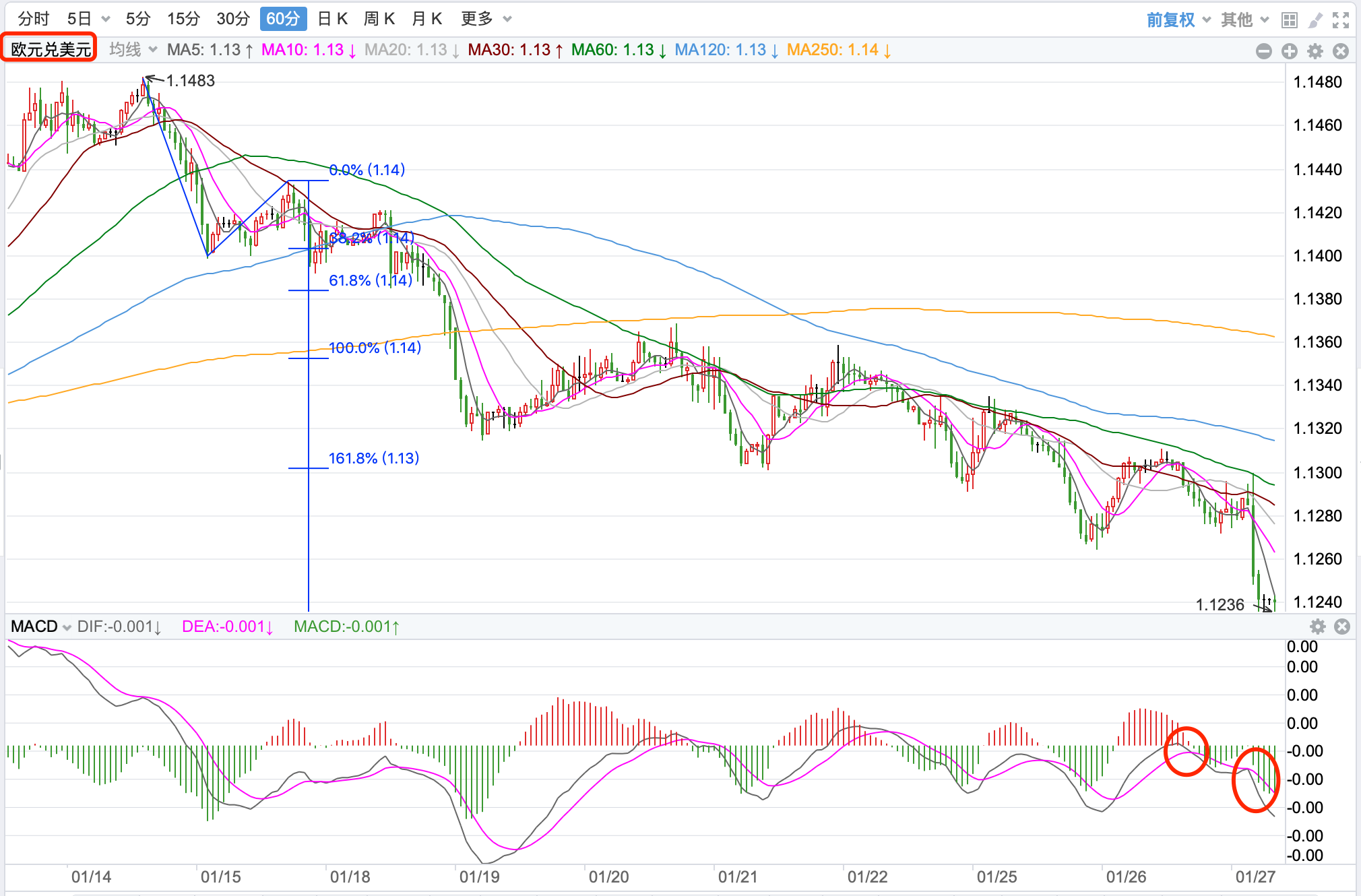Select the drawing brush tool
The height and width of the screenshot is (896, 1361).
[1315, 20]
